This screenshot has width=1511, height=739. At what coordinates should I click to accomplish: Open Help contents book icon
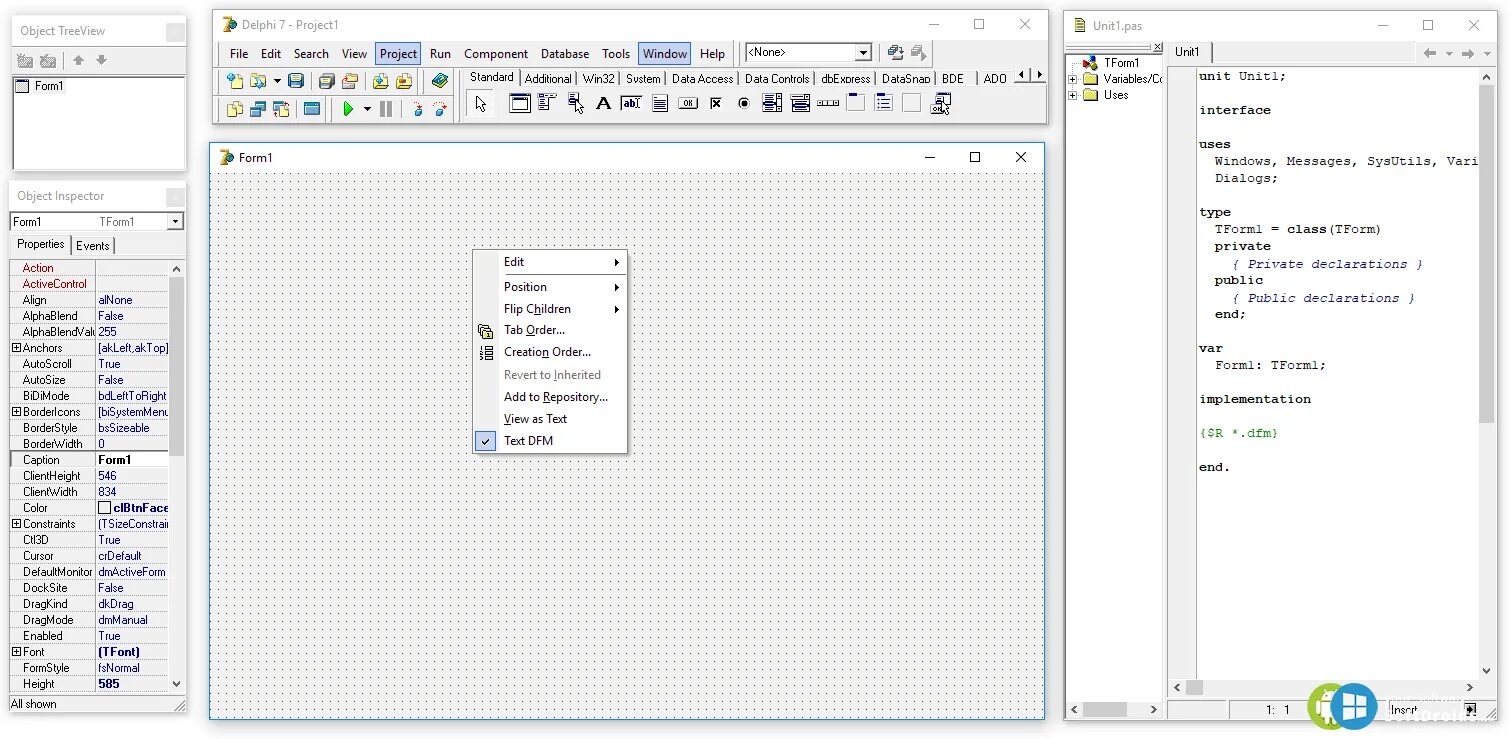(x=440, y=81)
